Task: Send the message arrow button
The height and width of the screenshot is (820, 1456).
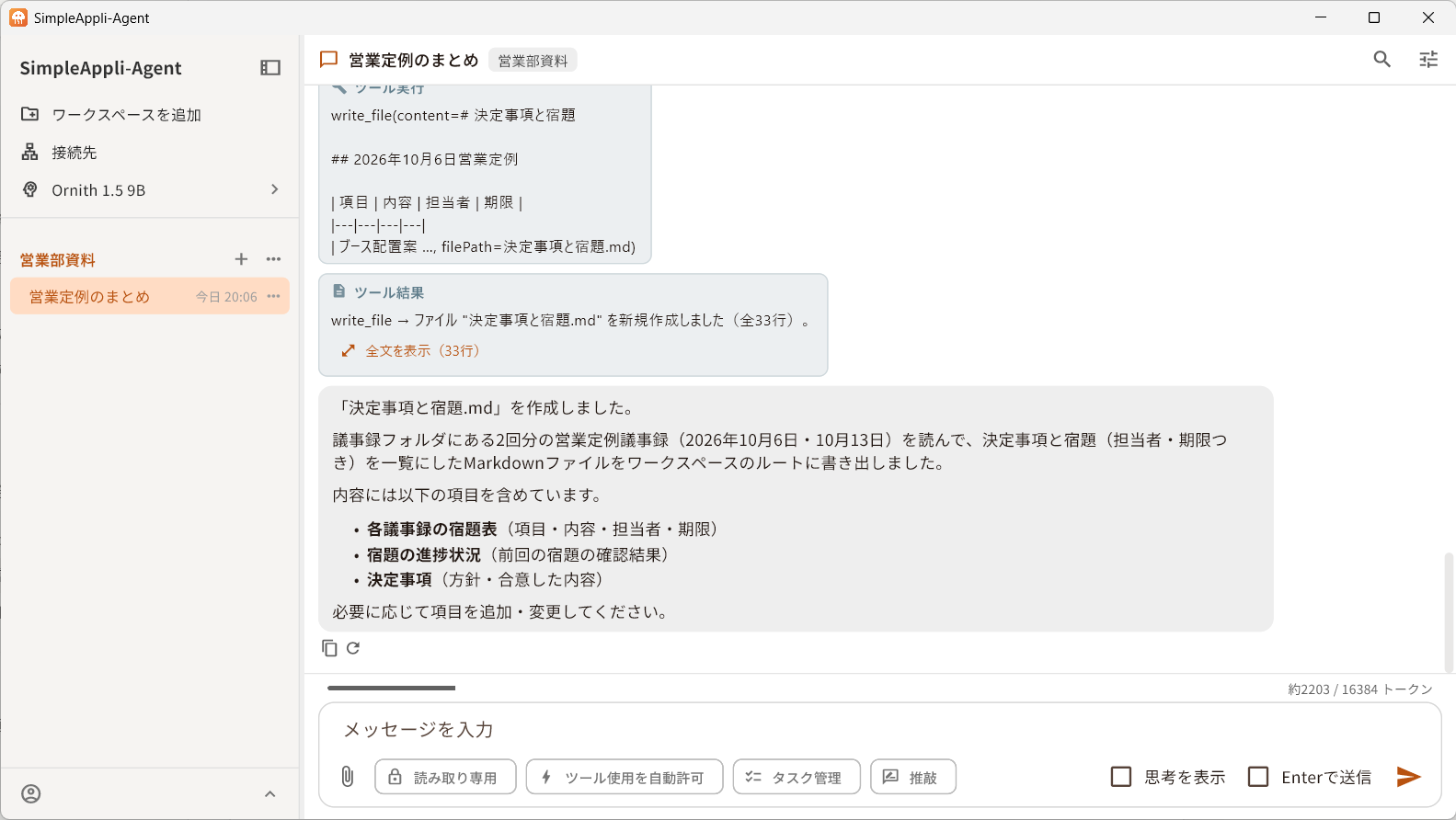Action: point(1408,777)
